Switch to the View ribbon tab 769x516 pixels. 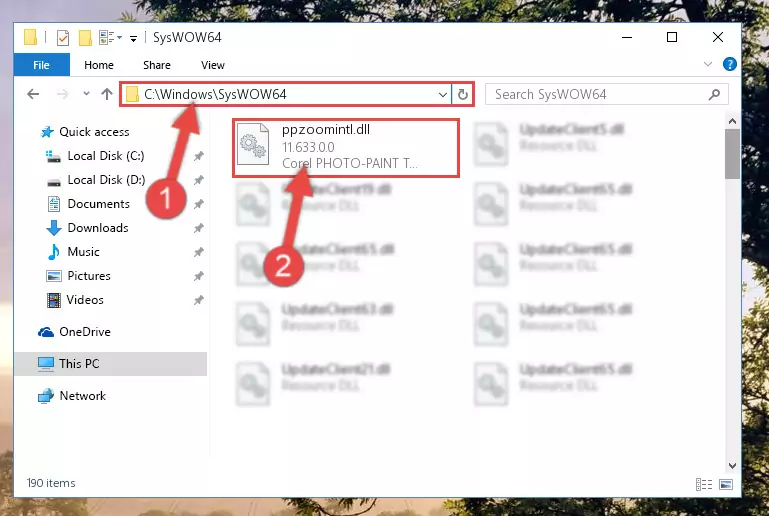coord(213,65)
